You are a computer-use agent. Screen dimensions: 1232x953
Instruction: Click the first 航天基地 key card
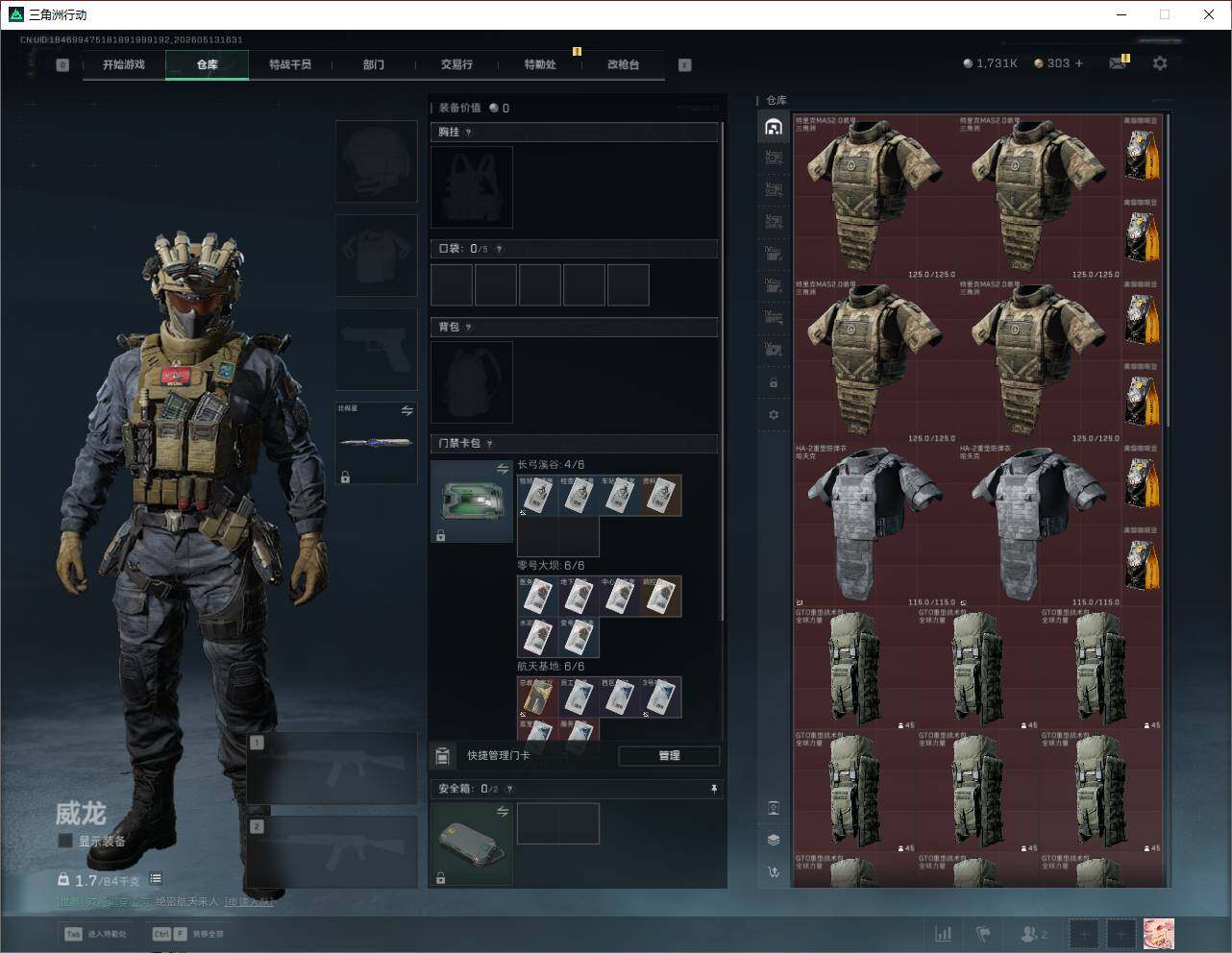[537, 697]
